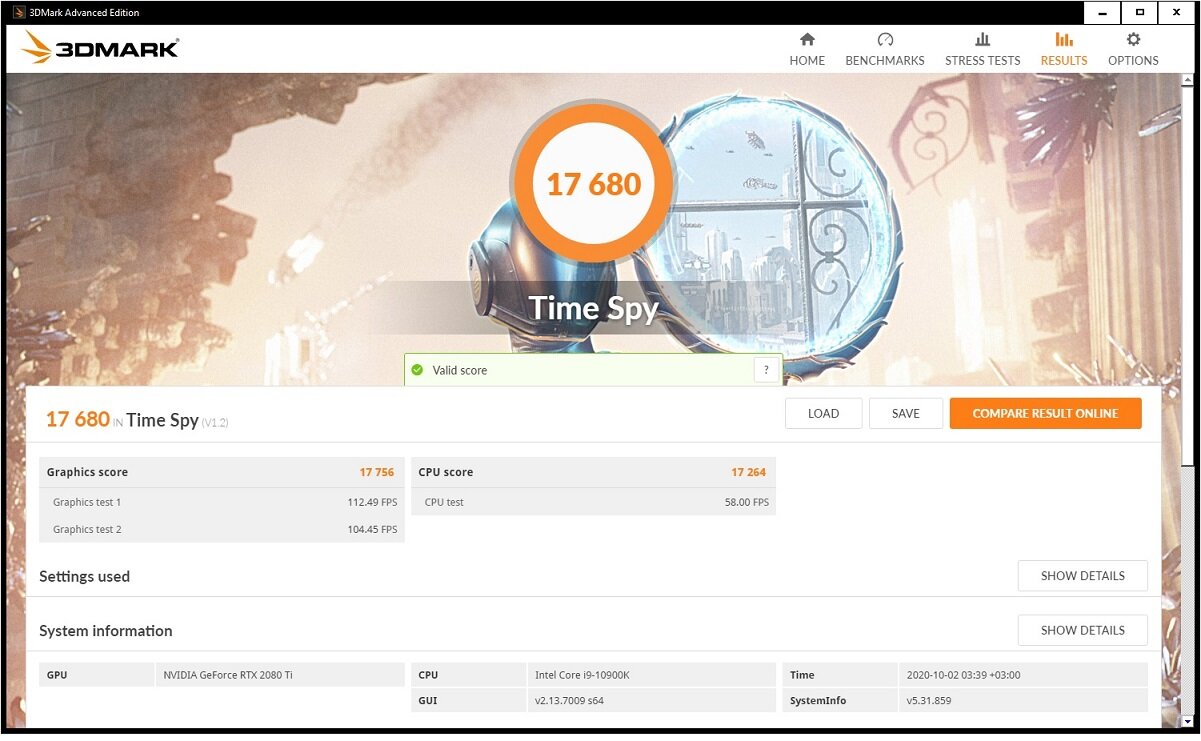Open the HOME tab
1201x741 pixels.
[x=807, y=49]
